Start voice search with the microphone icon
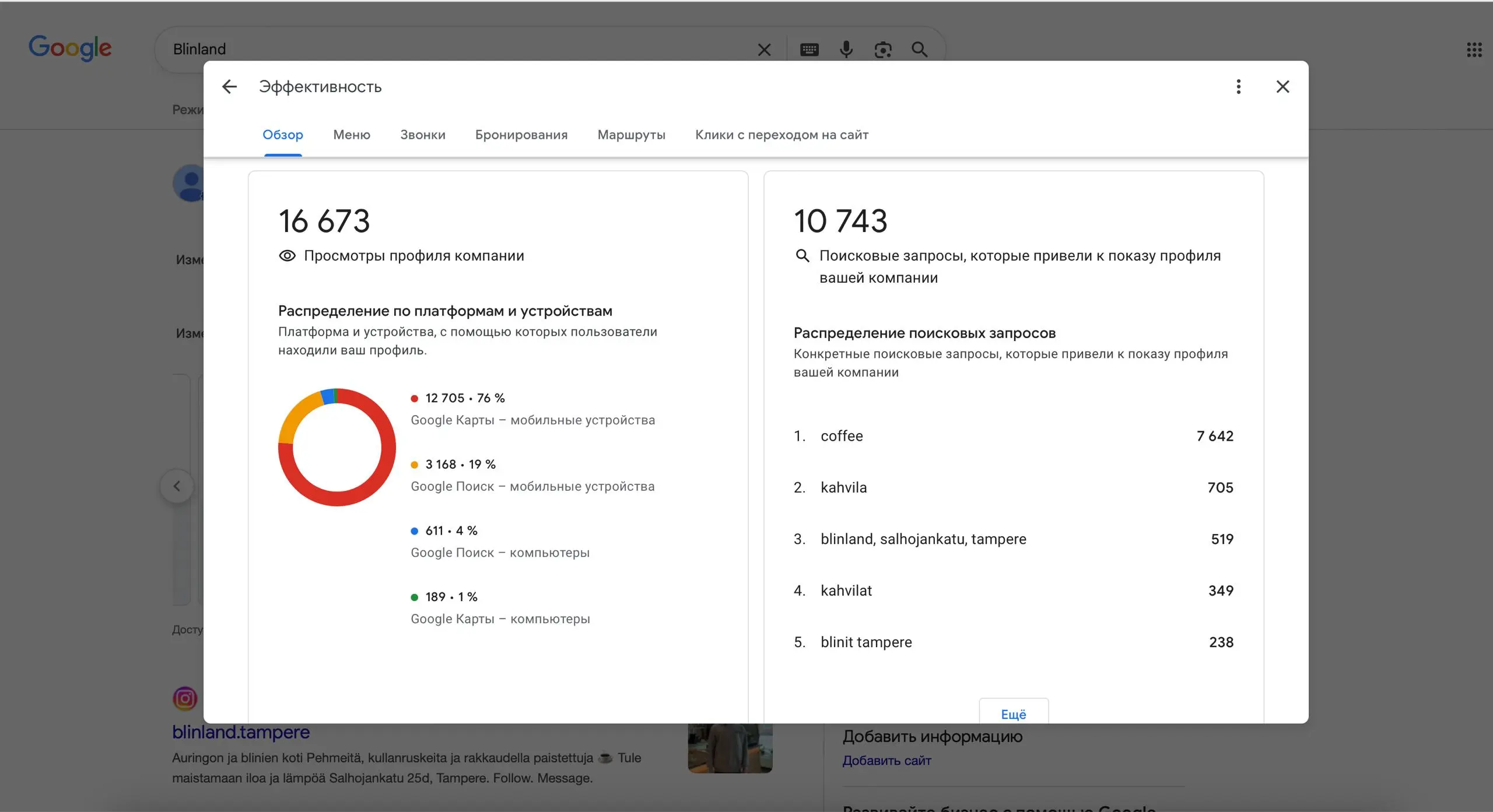Screen dimensions: 1493x812 tap(846, 50)
